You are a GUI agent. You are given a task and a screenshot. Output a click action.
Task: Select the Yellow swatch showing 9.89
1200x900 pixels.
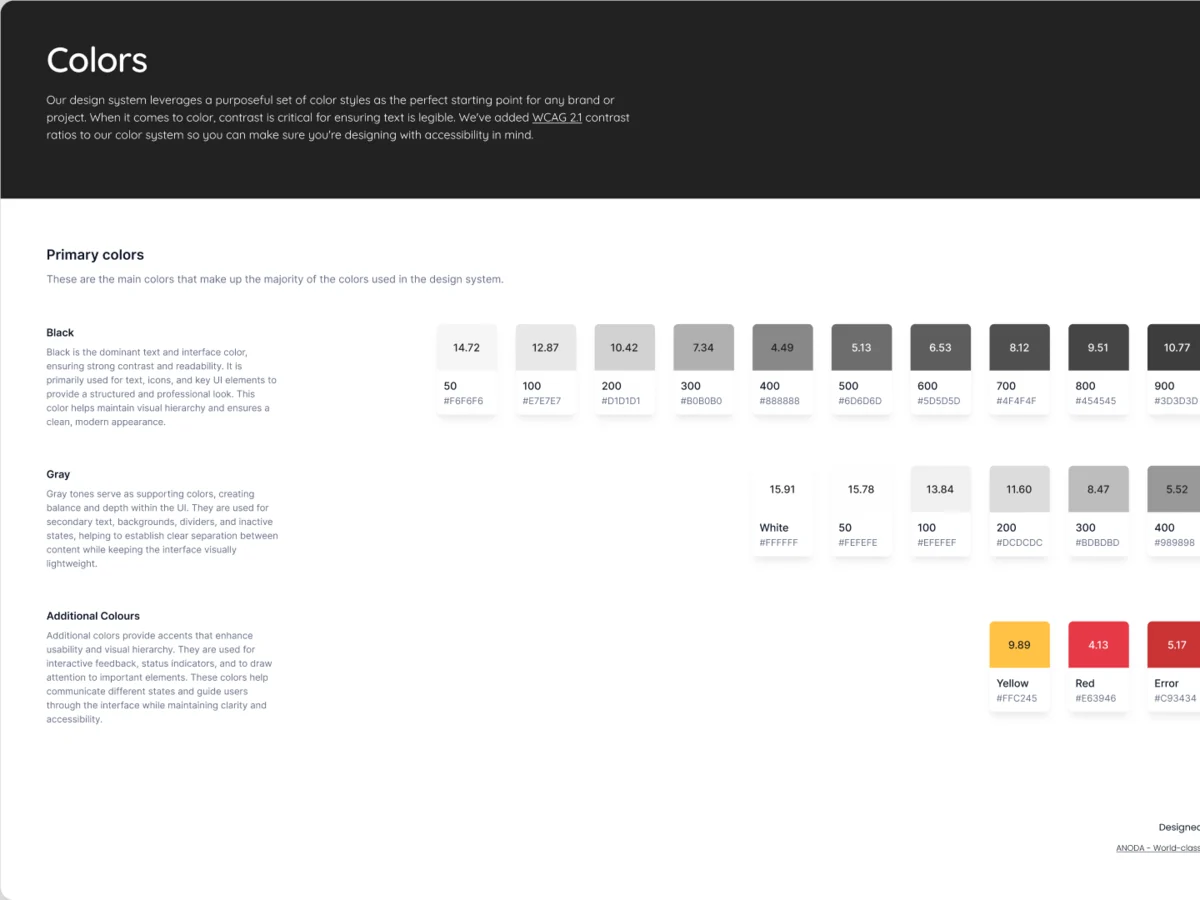pos(1020,645)
